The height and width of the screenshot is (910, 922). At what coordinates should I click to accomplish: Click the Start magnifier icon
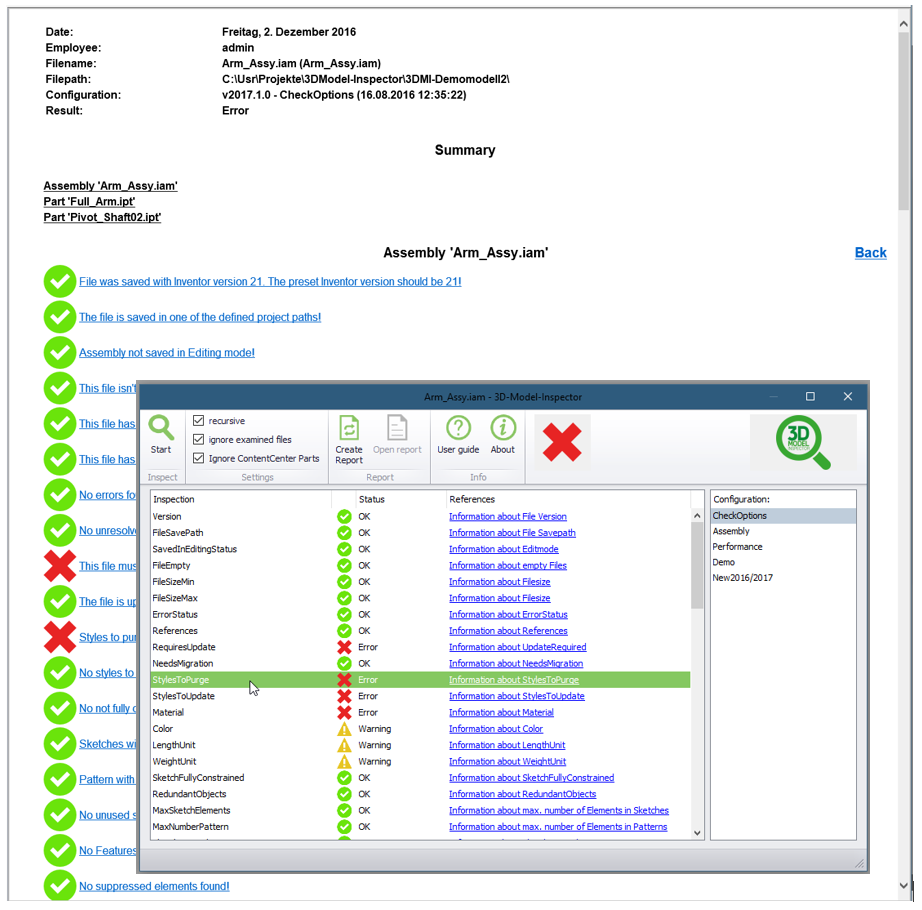(x=161, y=428)
